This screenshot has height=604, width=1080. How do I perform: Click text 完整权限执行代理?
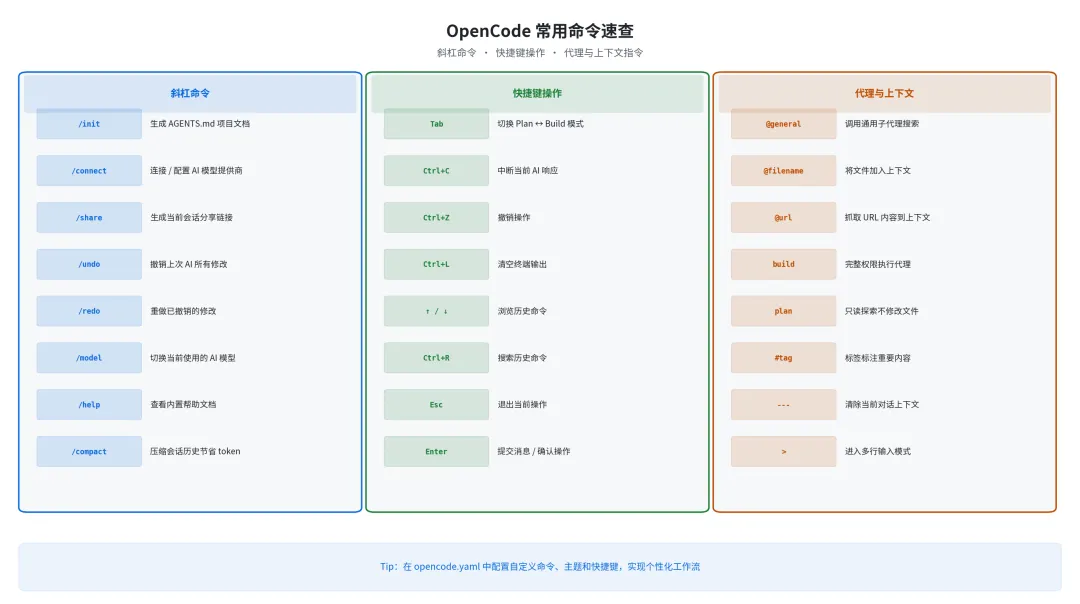(x=878, y=264)
